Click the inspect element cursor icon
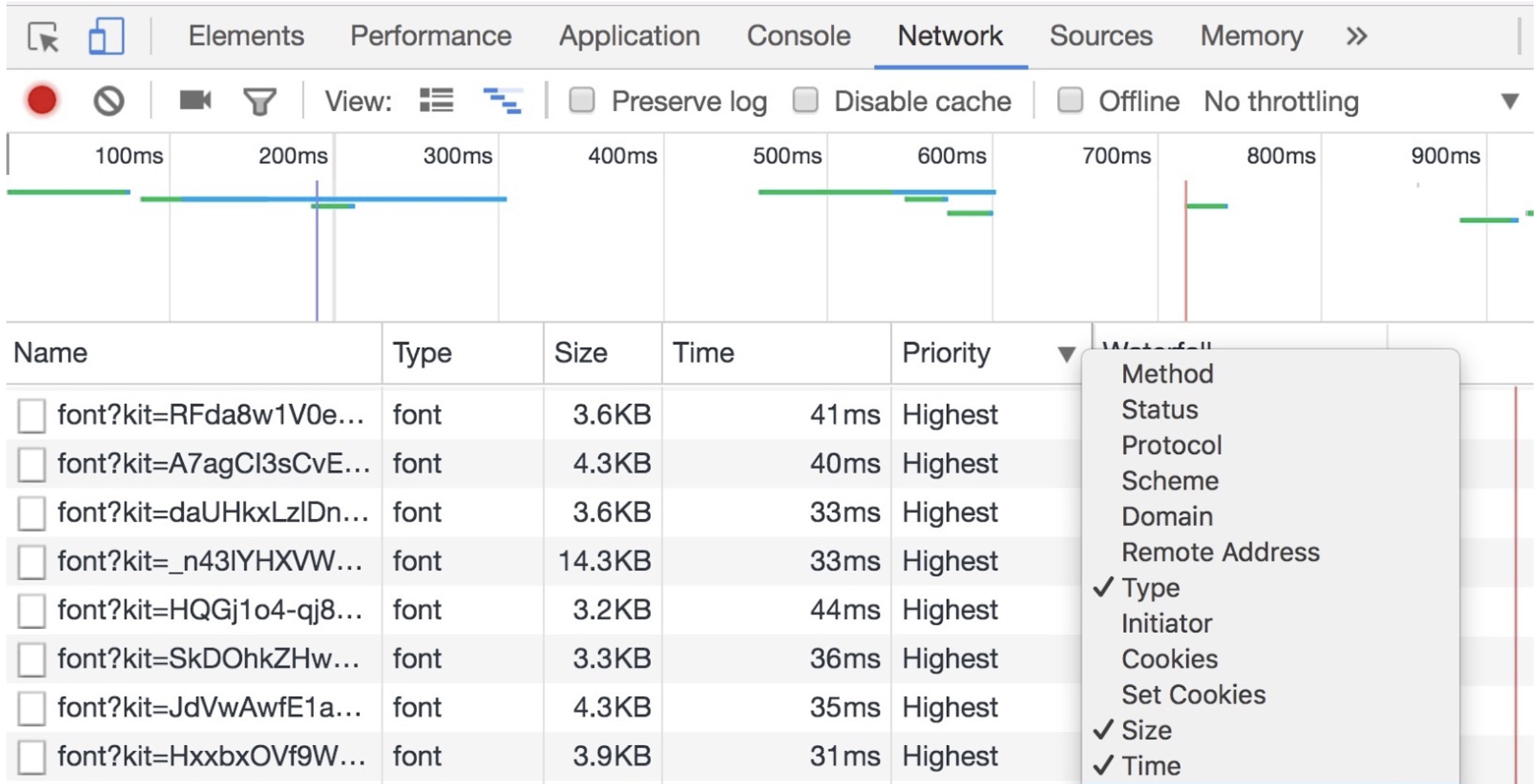This screenshot has width=1535, height=784. 43,37
